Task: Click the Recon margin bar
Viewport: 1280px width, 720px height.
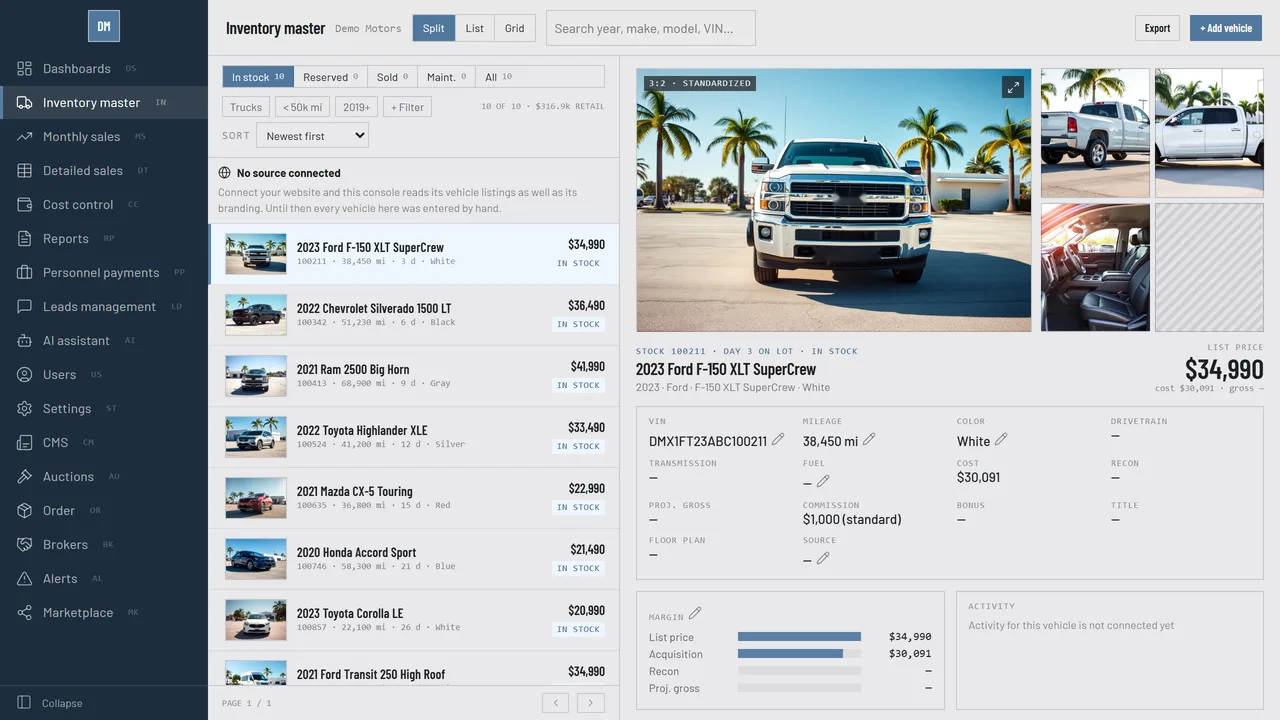Action: click(799, 671)
